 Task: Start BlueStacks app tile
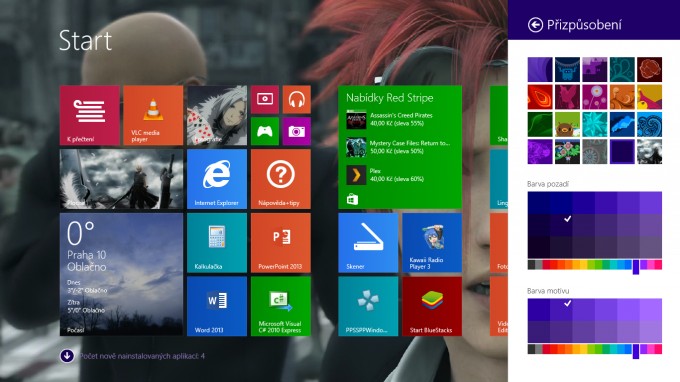[x=432, y=307]
